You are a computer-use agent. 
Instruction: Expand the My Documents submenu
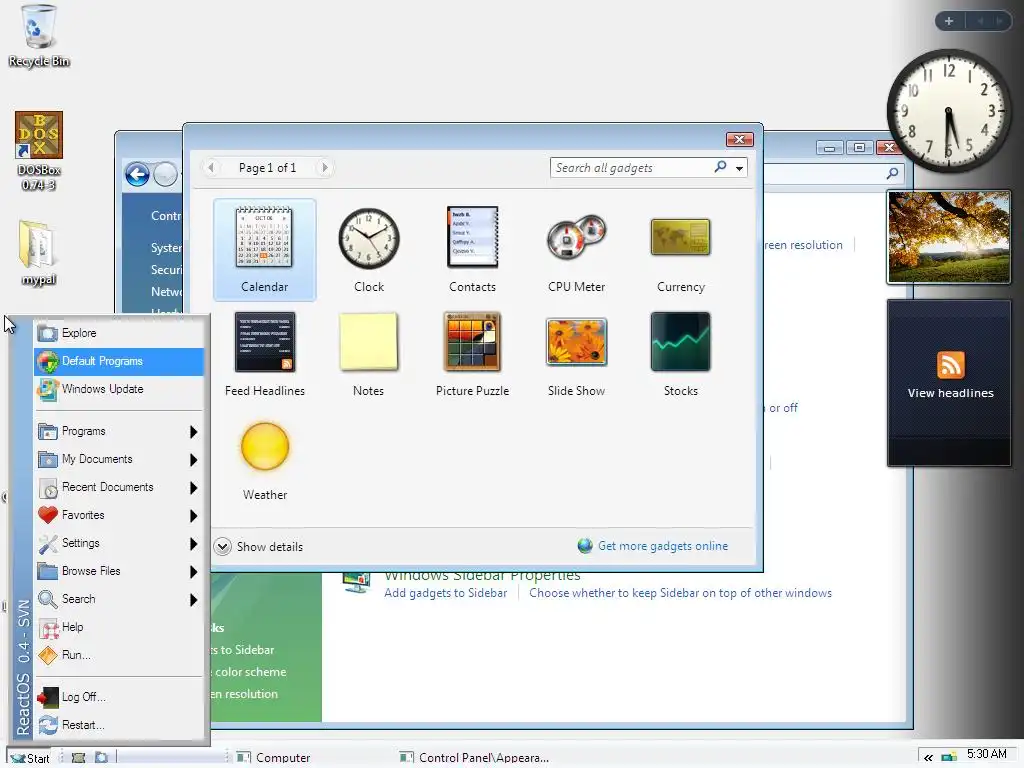tap(119, 459)
